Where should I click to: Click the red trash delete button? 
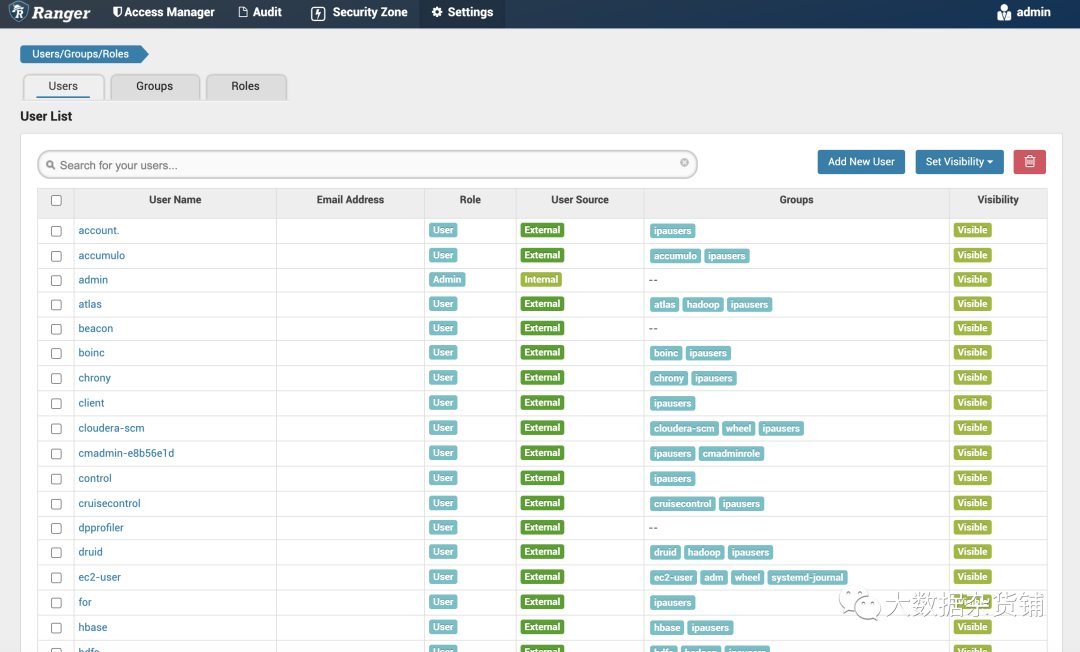click(x=1029, y=162)
